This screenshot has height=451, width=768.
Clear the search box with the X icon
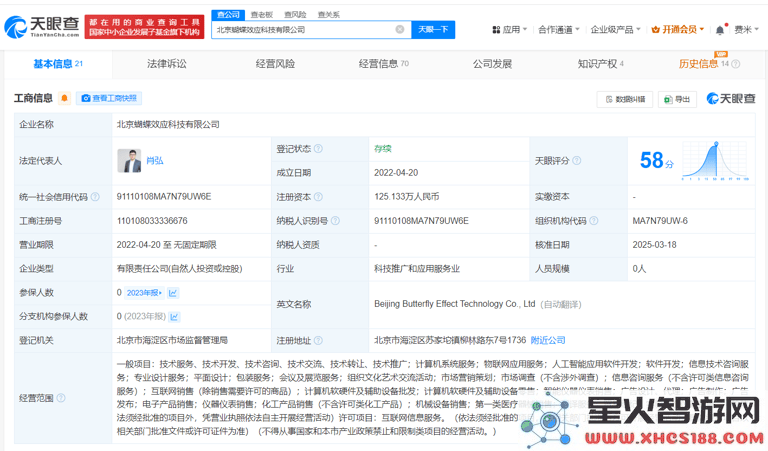click(400, 29)
